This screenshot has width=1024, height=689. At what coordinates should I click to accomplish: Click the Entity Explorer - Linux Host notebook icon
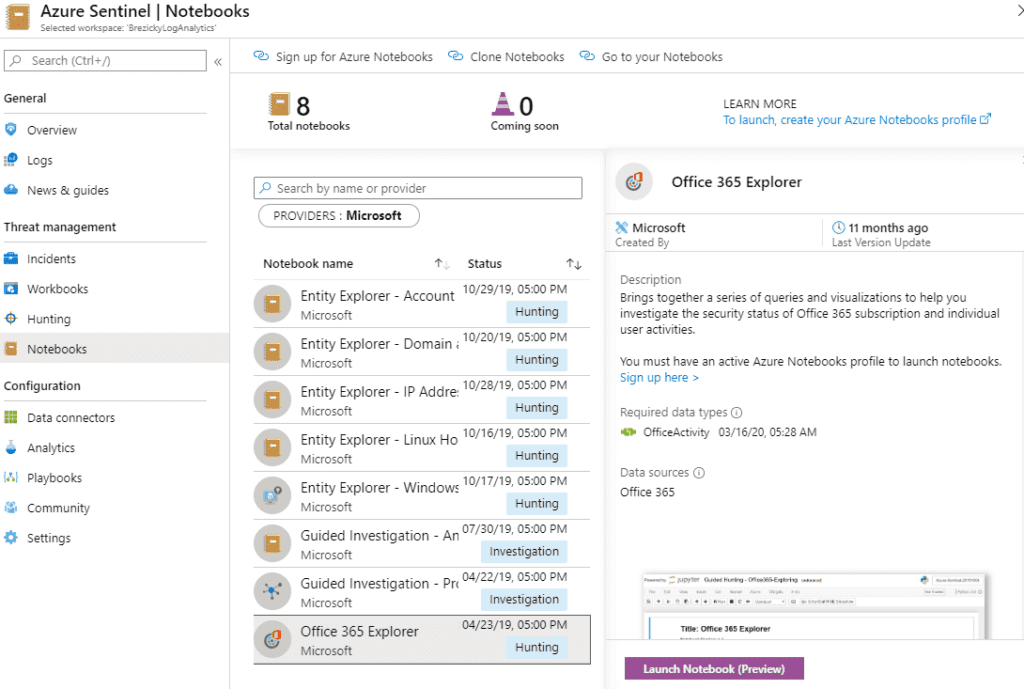[x=272, y=447]
